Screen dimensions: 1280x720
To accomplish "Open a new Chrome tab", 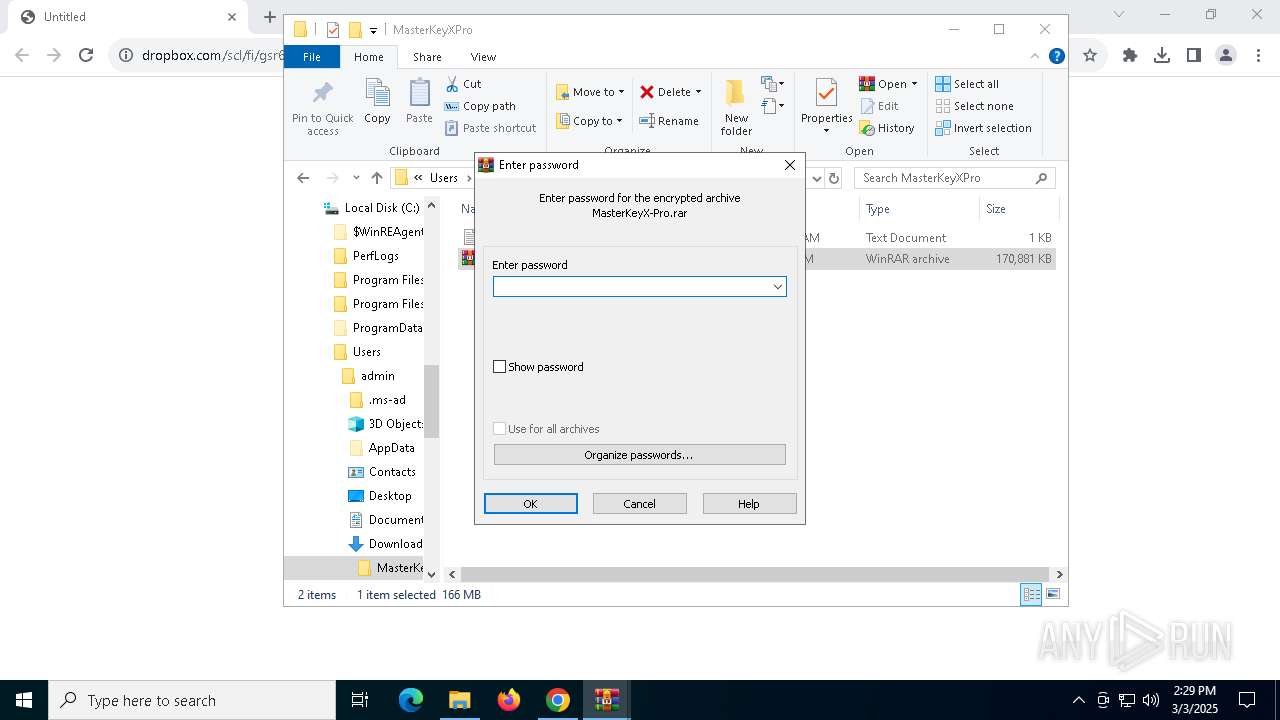I will [269, 17].
